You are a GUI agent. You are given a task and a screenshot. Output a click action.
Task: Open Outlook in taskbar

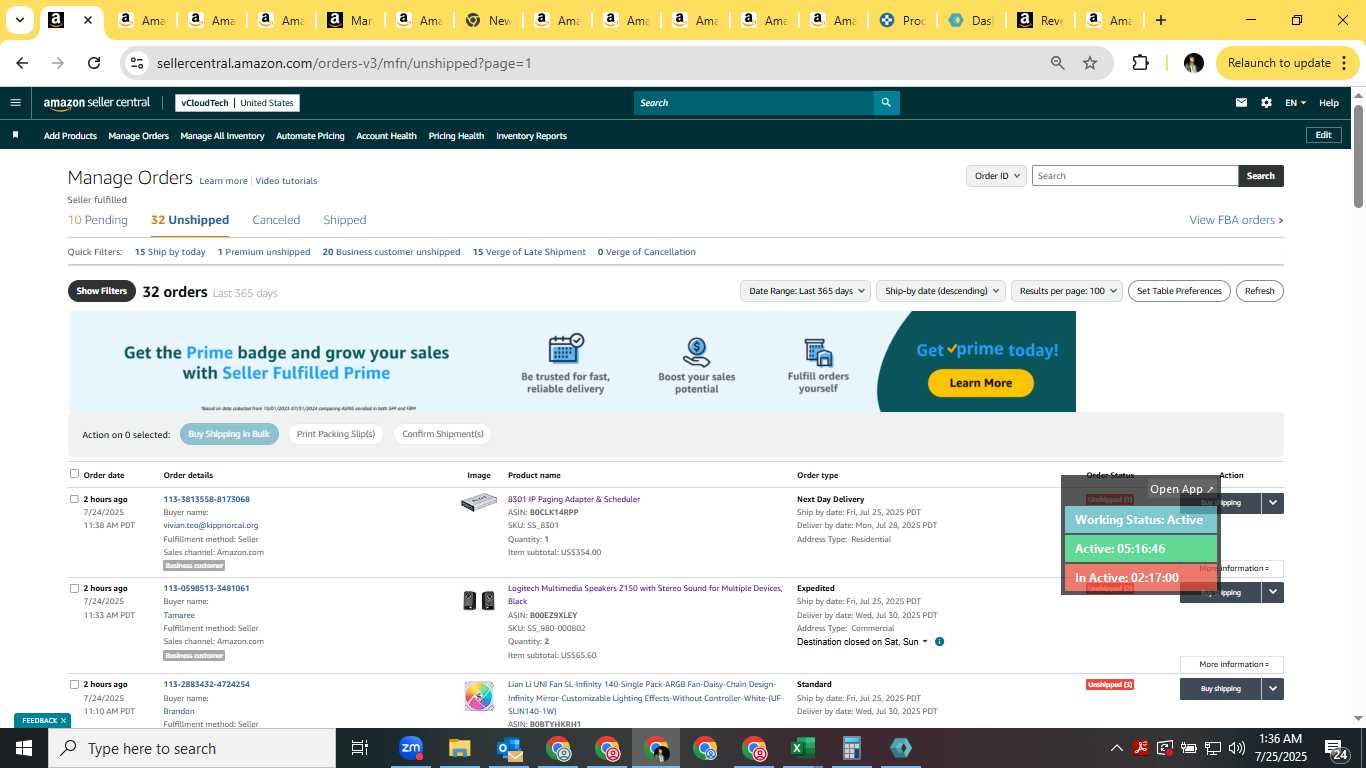click(508, 748)
